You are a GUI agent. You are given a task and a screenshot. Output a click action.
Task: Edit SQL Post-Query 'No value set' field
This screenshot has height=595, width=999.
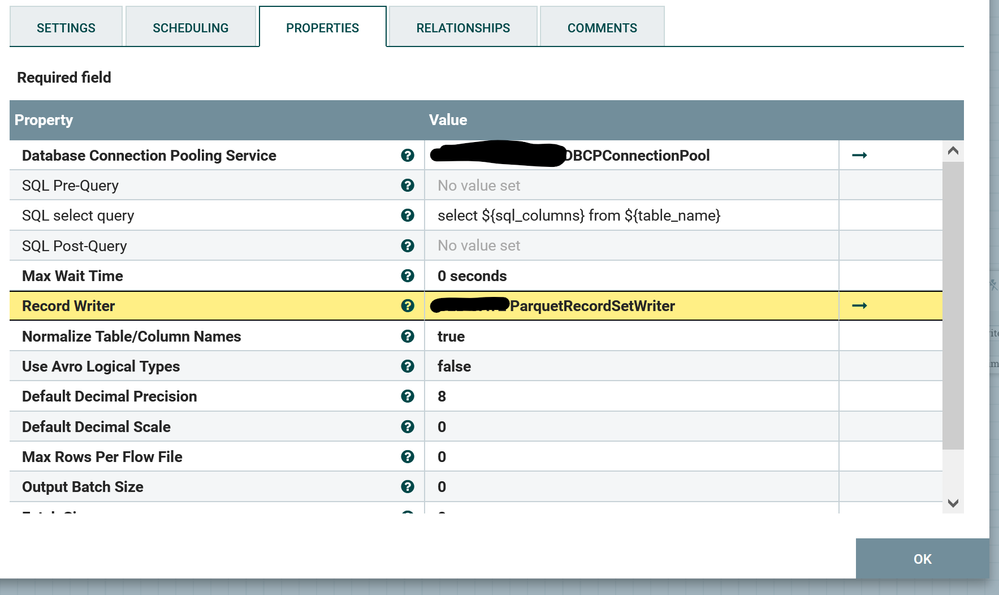click(631, 246)
